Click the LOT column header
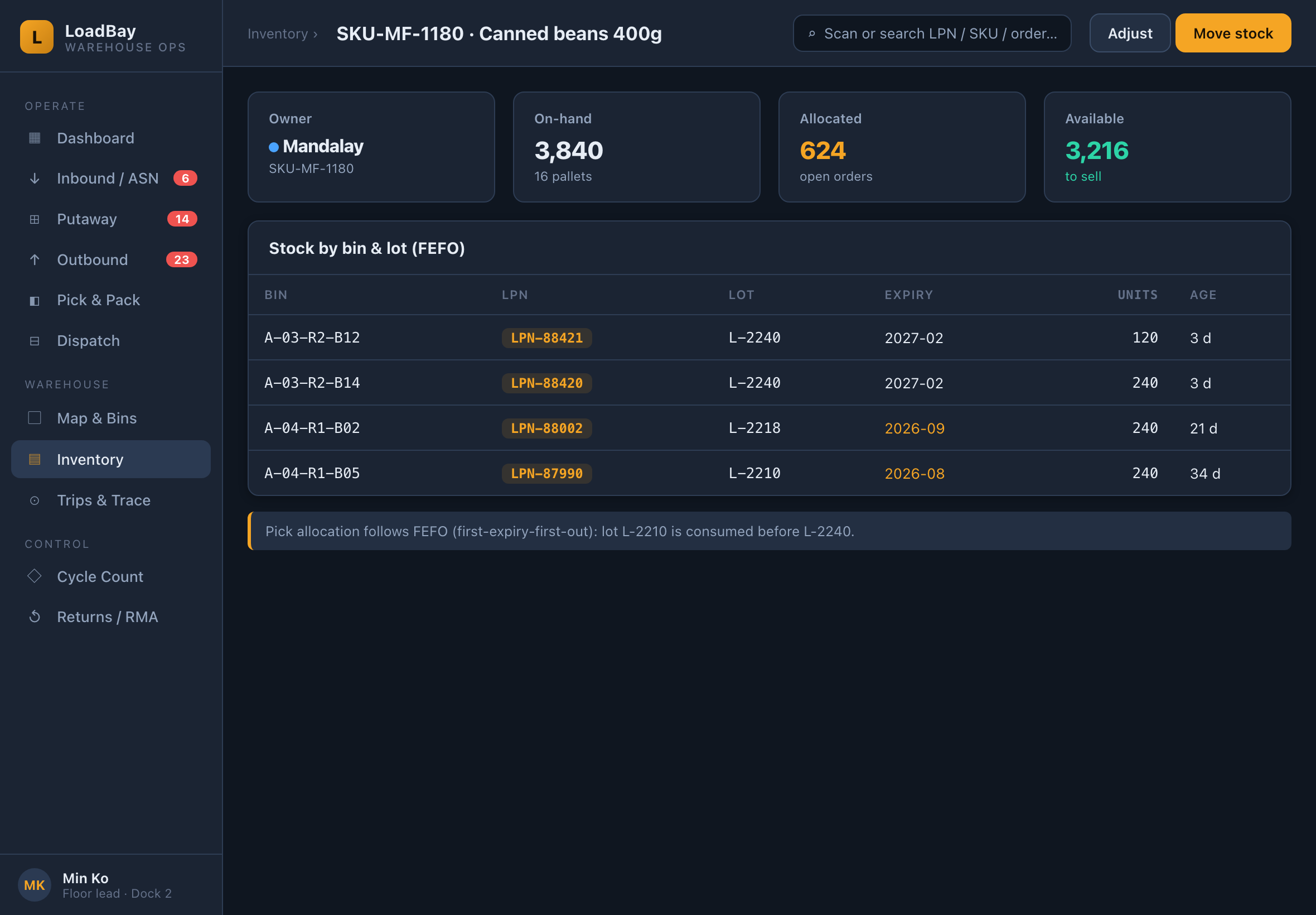 point(741,295)
